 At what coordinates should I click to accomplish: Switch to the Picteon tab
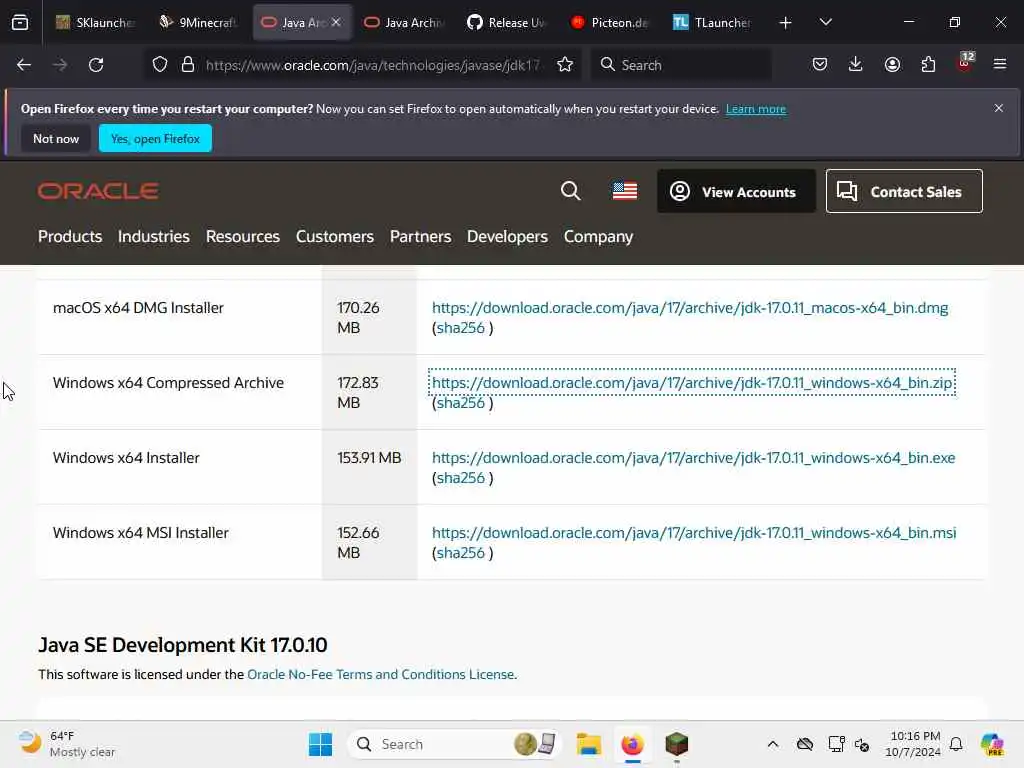point(610,22)
